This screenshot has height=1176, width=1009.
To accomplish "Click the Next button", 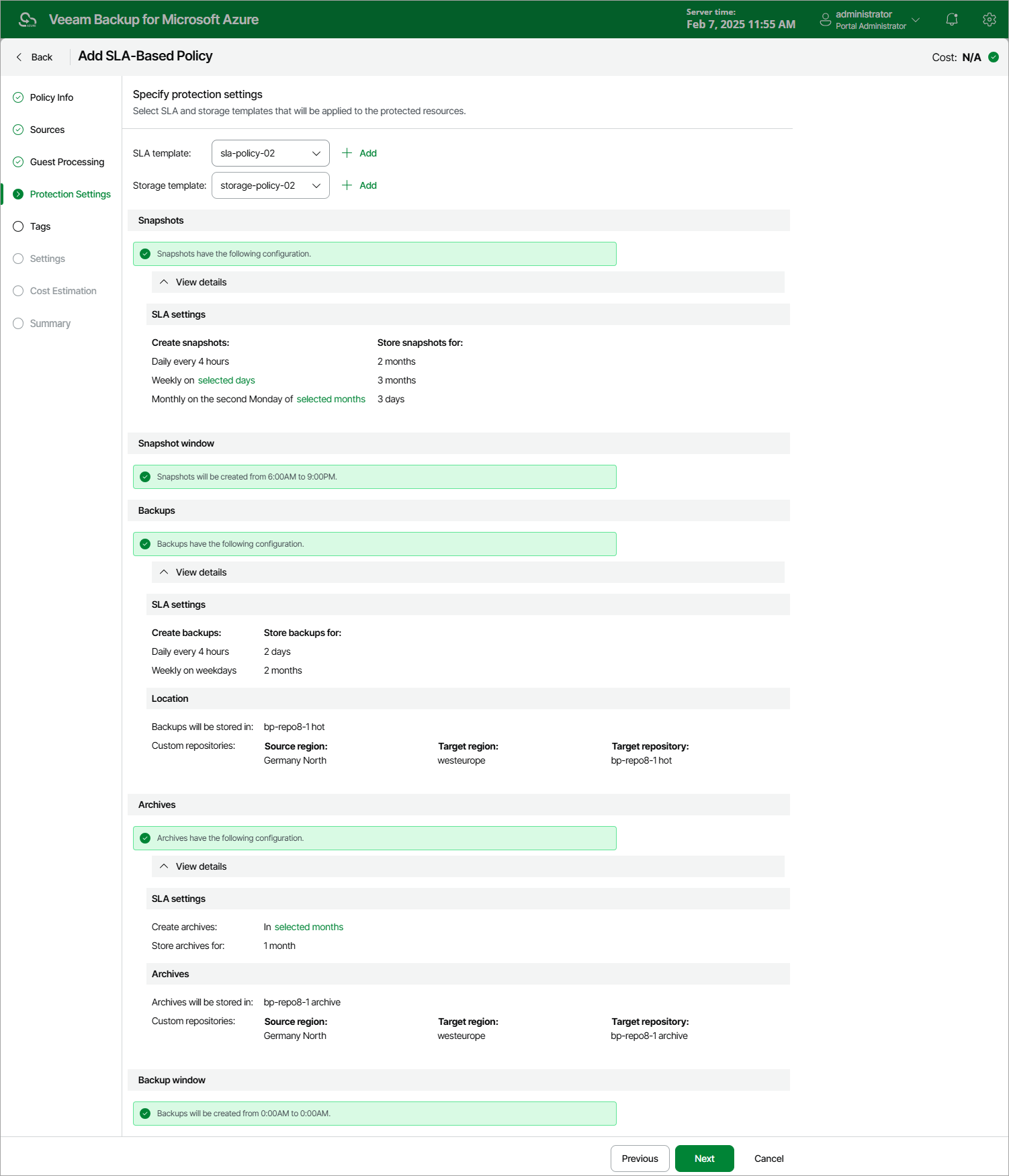I will pyautogui.click(x=705, y=1159).
